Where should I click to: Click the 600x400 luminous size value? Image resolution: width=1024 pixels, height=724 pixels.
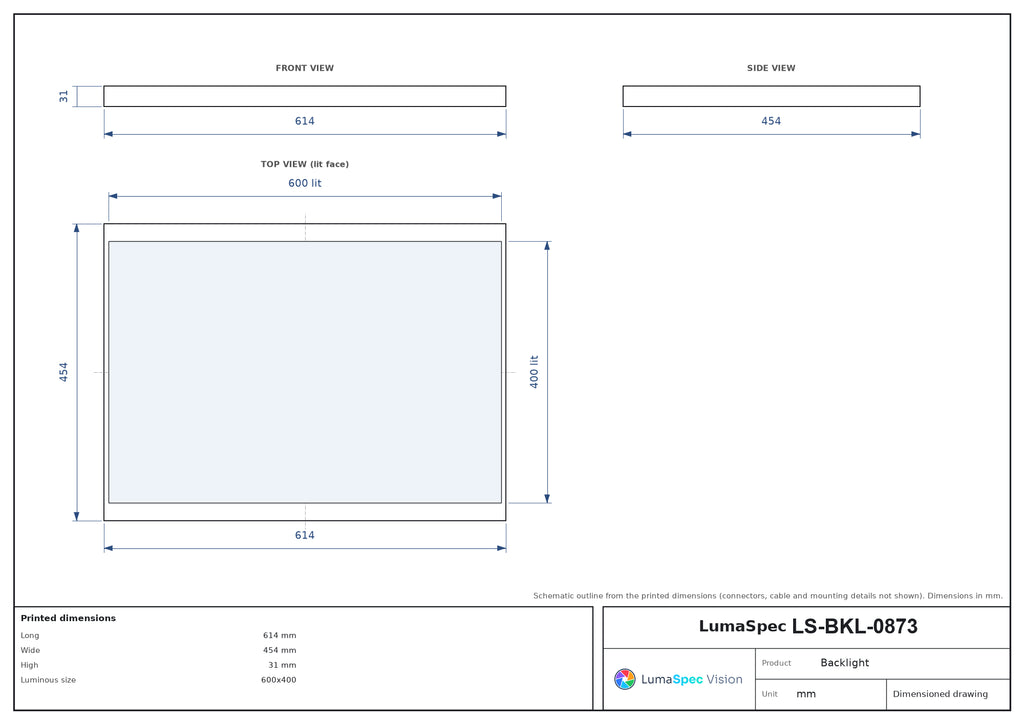click(x=279, y=680)
